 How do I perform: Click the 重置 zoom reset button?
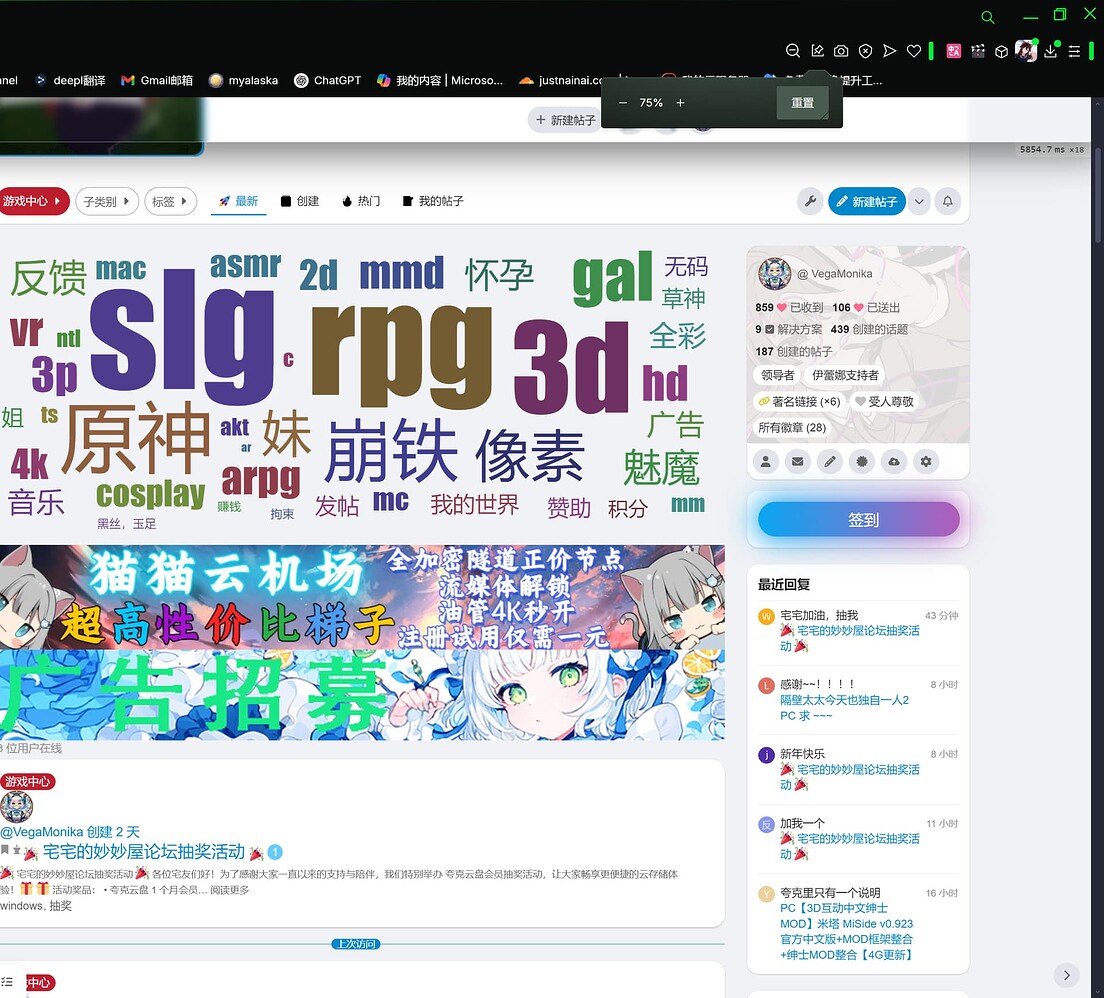(802, 103)
